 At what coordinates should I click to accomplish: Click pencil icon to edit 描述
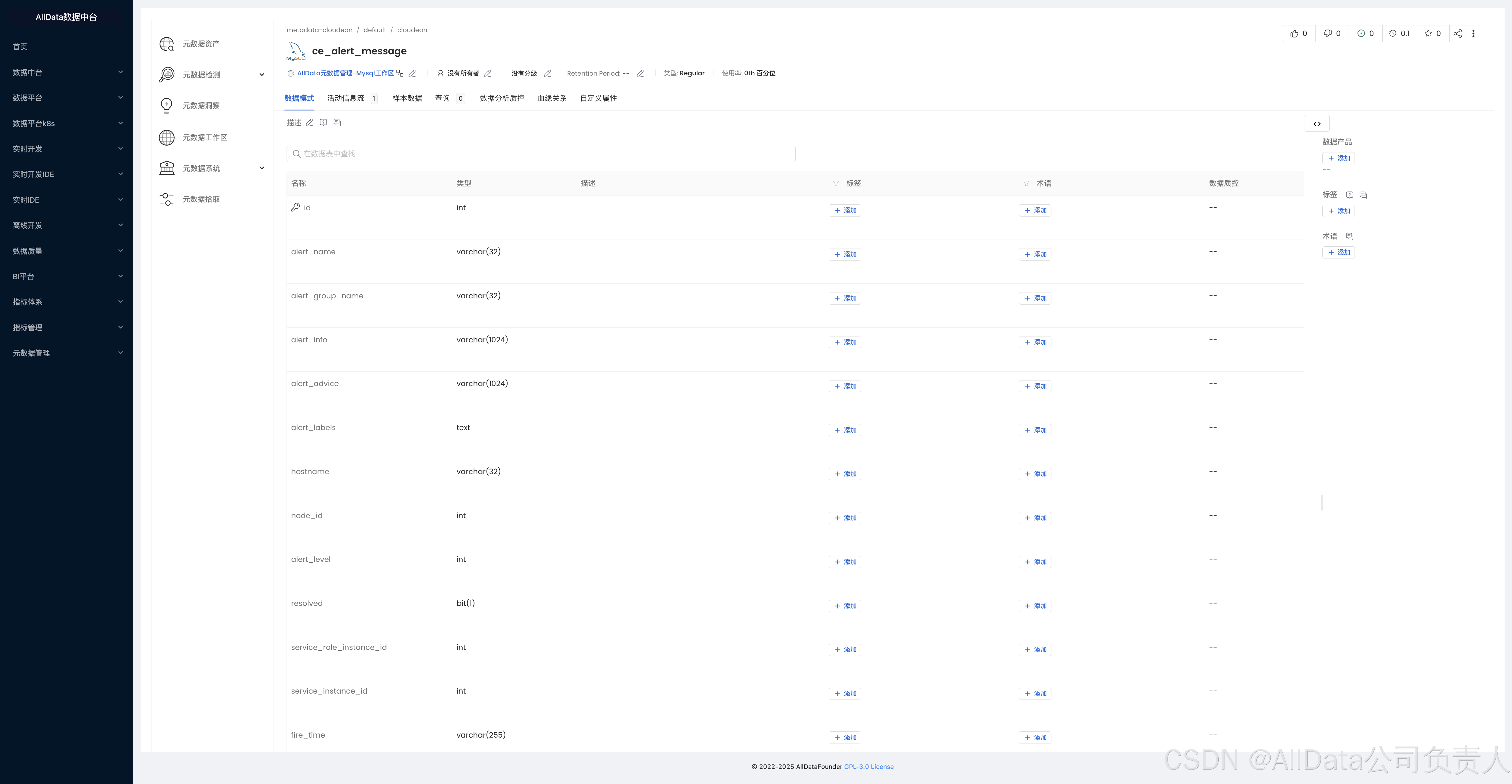tap(309, 123)
